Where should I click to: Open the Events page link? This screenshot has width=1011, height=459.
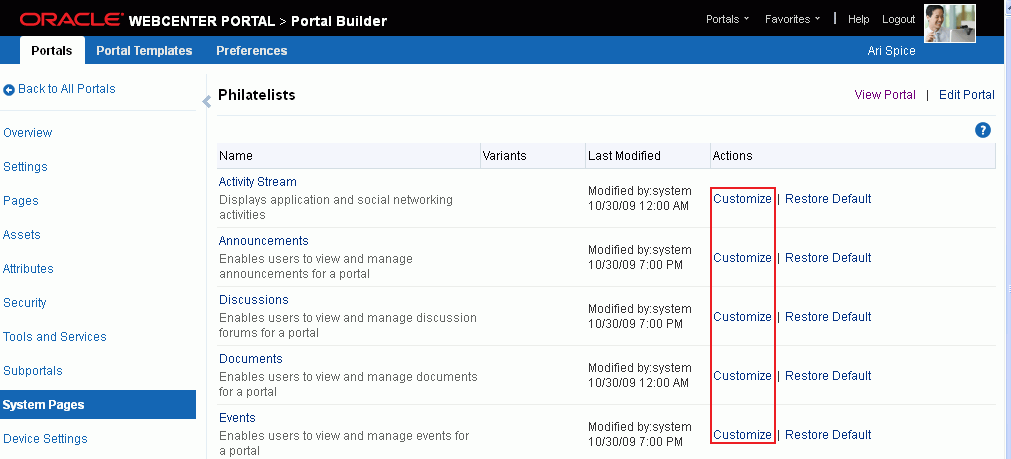tap(237, 418)
